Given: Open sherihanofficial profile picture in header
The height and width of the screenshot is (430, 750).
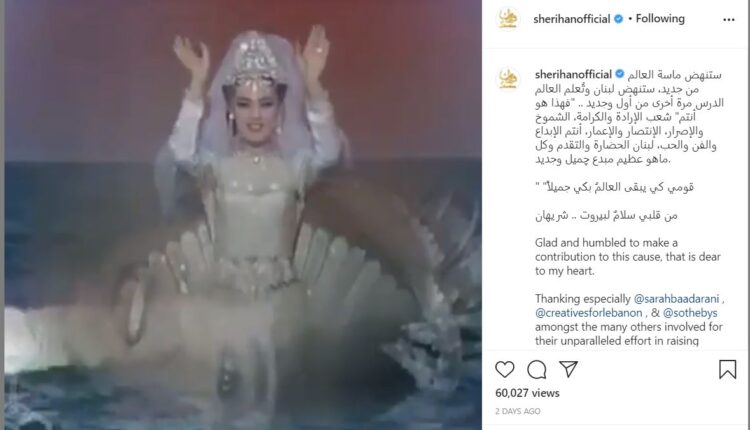Looking at the screenshot, I should (508, 19).
